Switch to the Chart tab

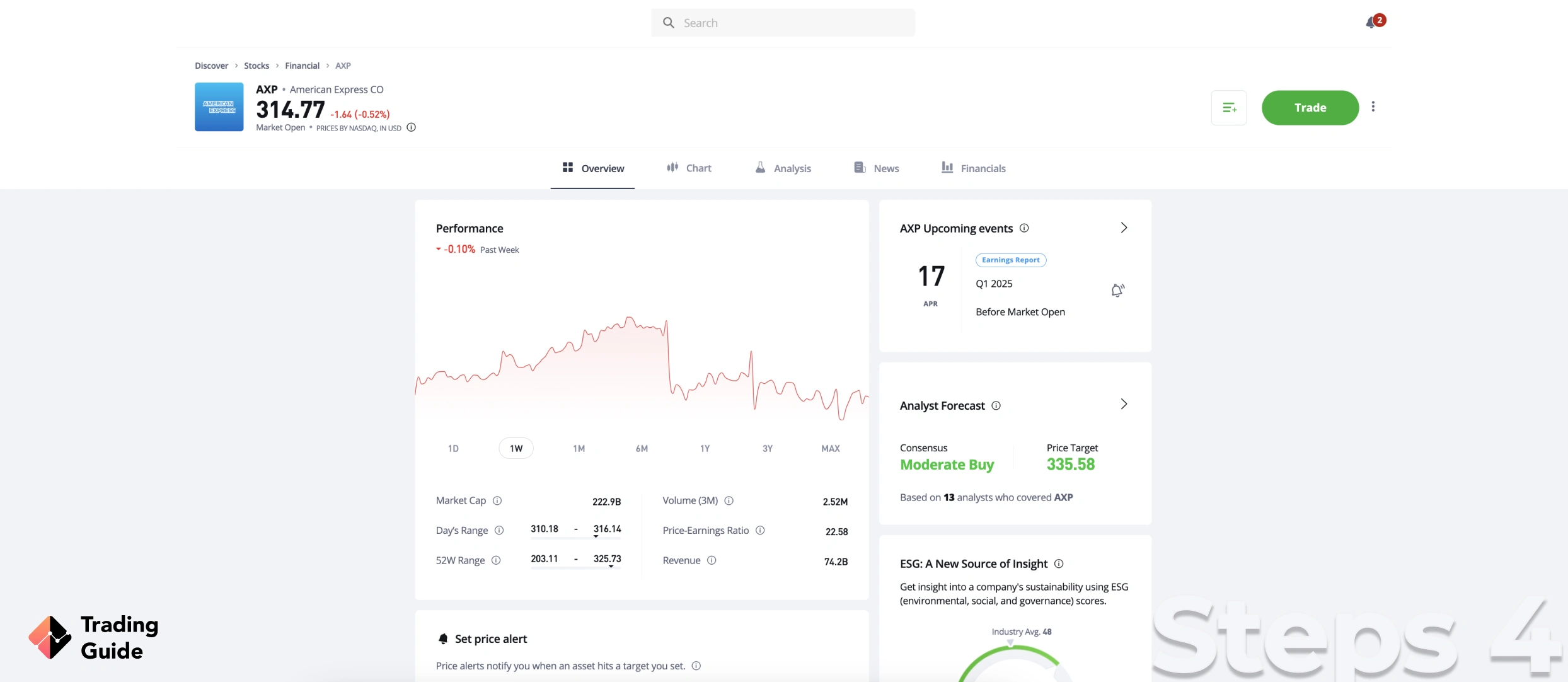pos(689,168)
